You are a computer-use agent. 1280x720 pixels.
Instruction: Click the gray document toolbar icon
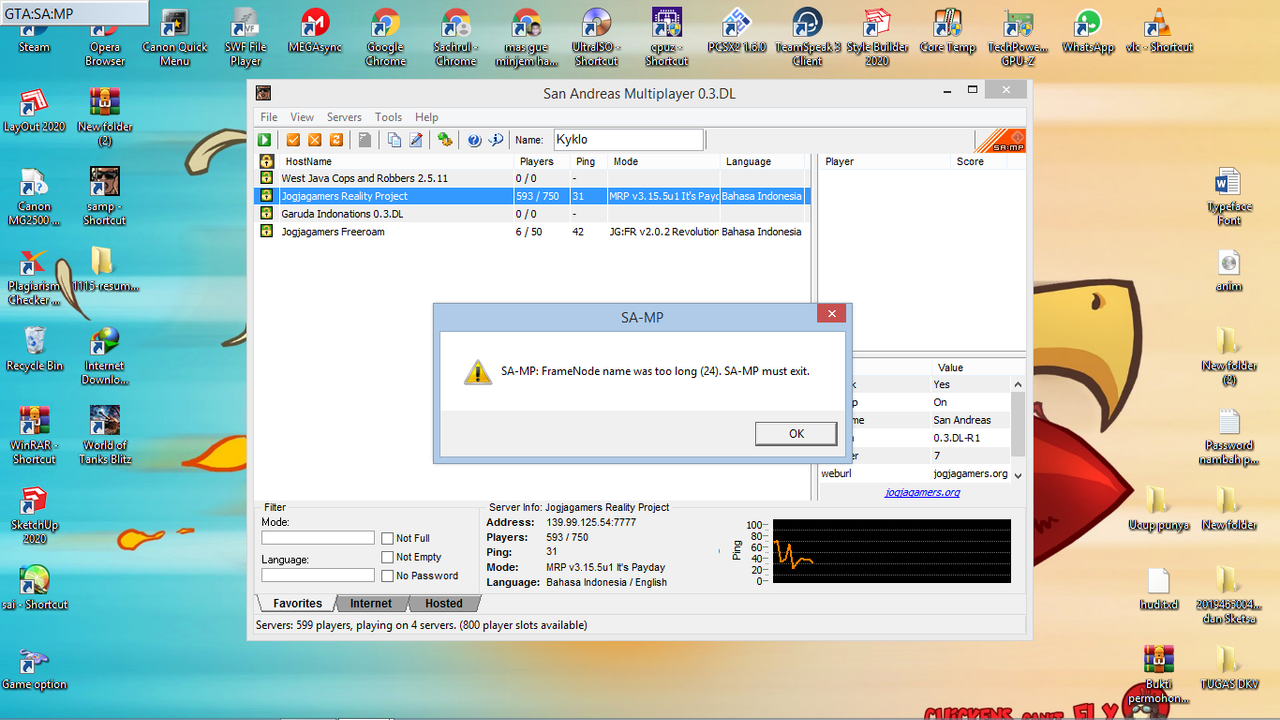click(365, 140)
